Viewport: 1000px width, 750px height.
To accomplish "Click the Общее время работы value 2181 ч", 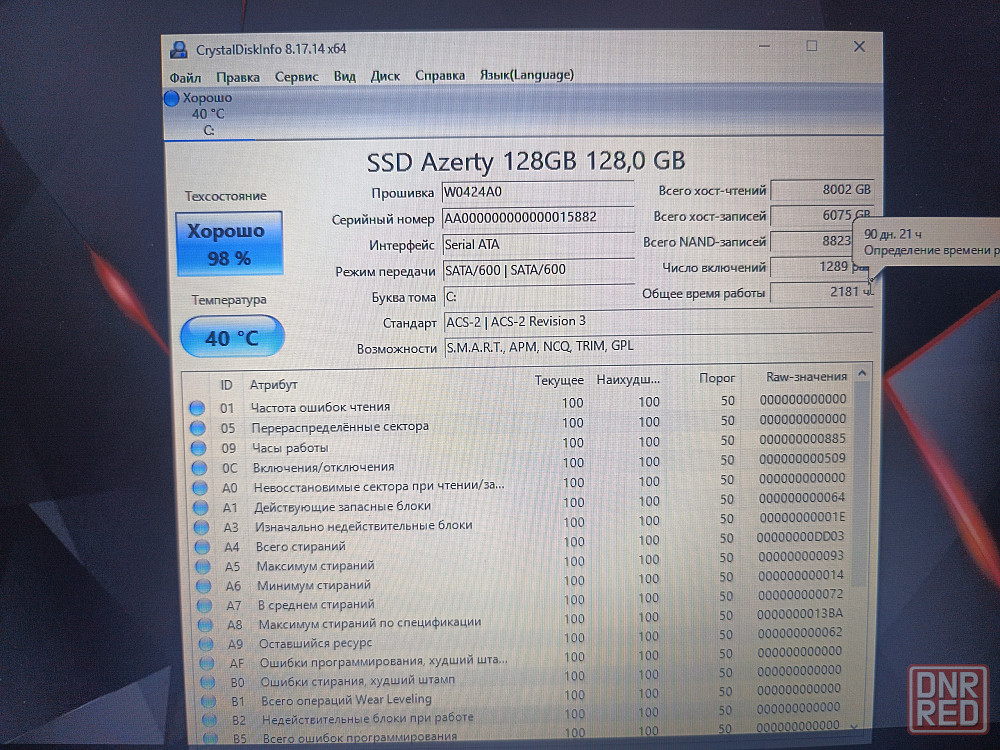I will [x=821, y=292].
